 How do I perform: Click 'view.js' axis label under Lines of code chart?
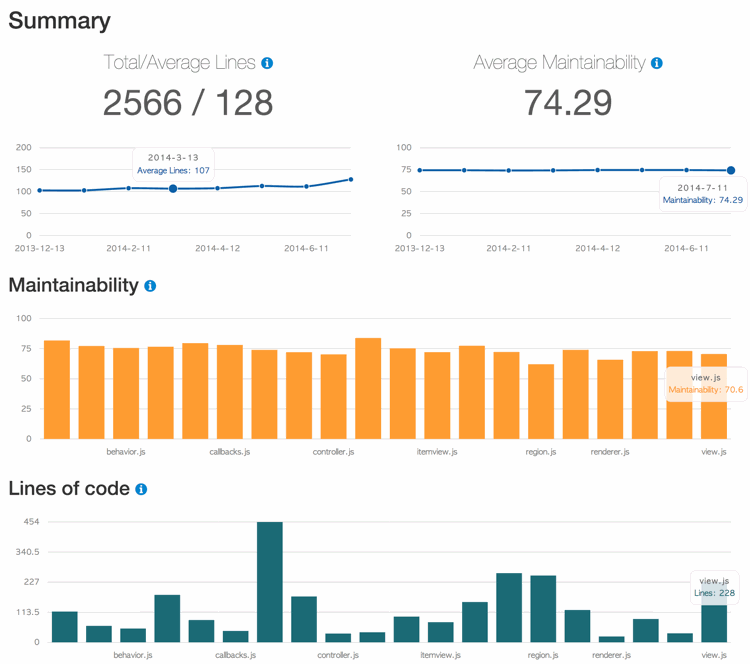coord(714,655)
